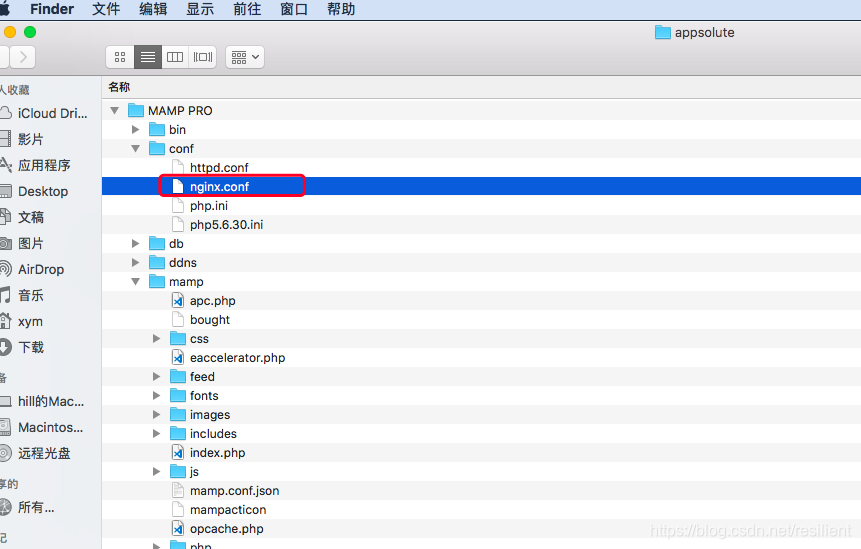Select the MAMP PRO folder icon
Viewport: 861px width, 549px height.
[x=136, y=111]
